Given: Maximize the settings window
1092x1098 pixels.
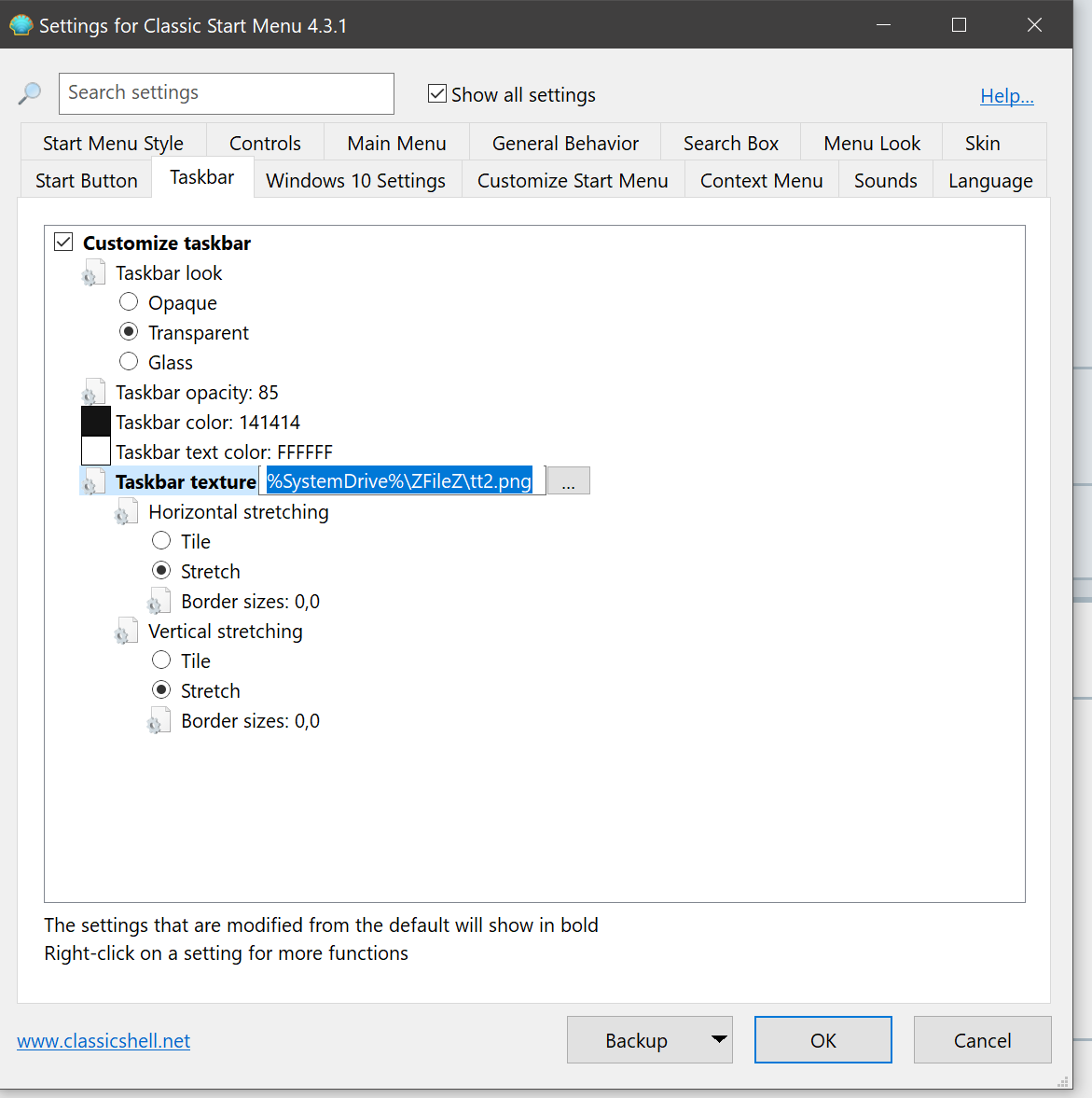Looking at the screenshot, I should (959, 25).
